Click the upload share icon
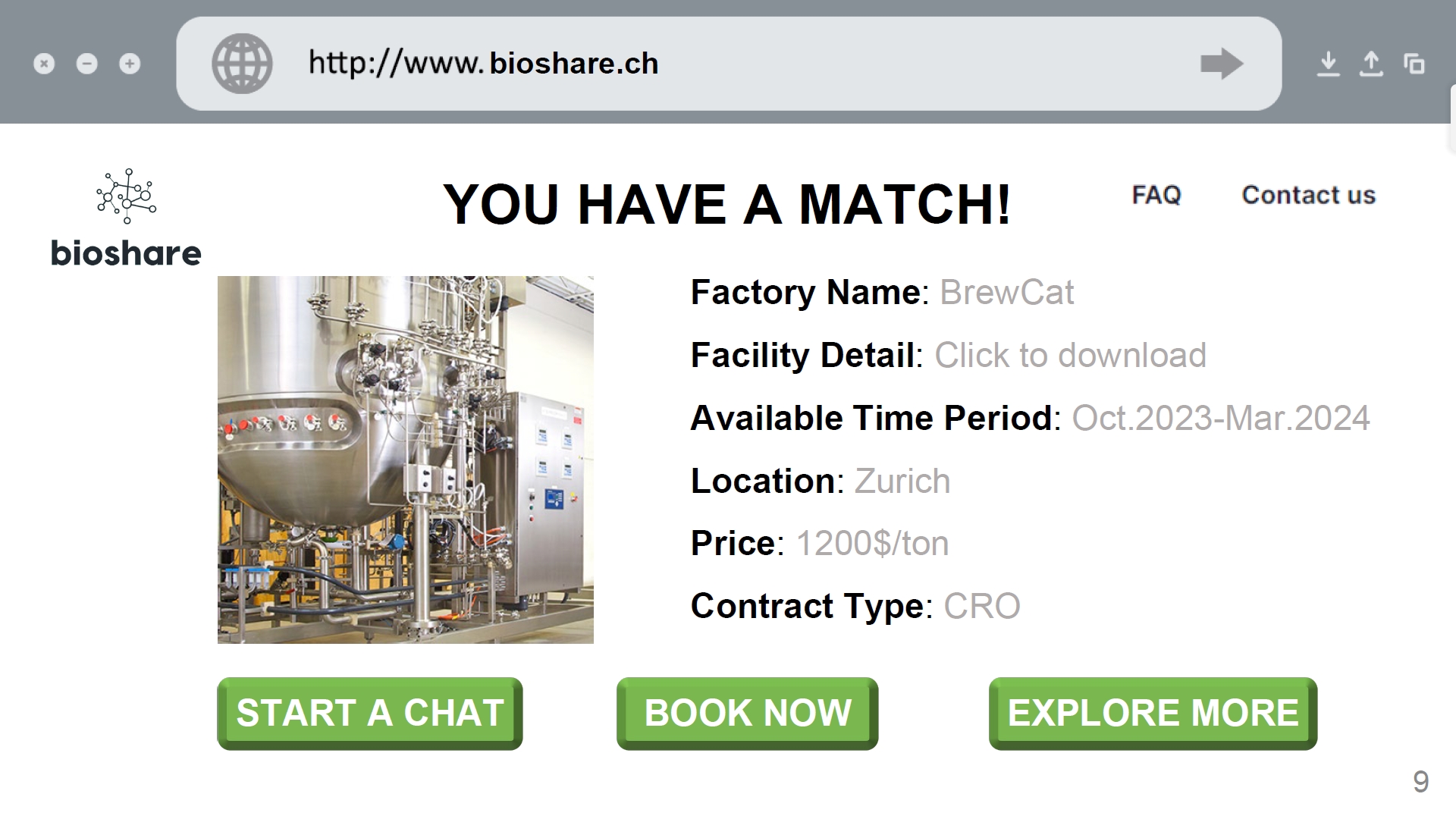The width and height of the screenshot is (1456, 819). [1371, 64]
